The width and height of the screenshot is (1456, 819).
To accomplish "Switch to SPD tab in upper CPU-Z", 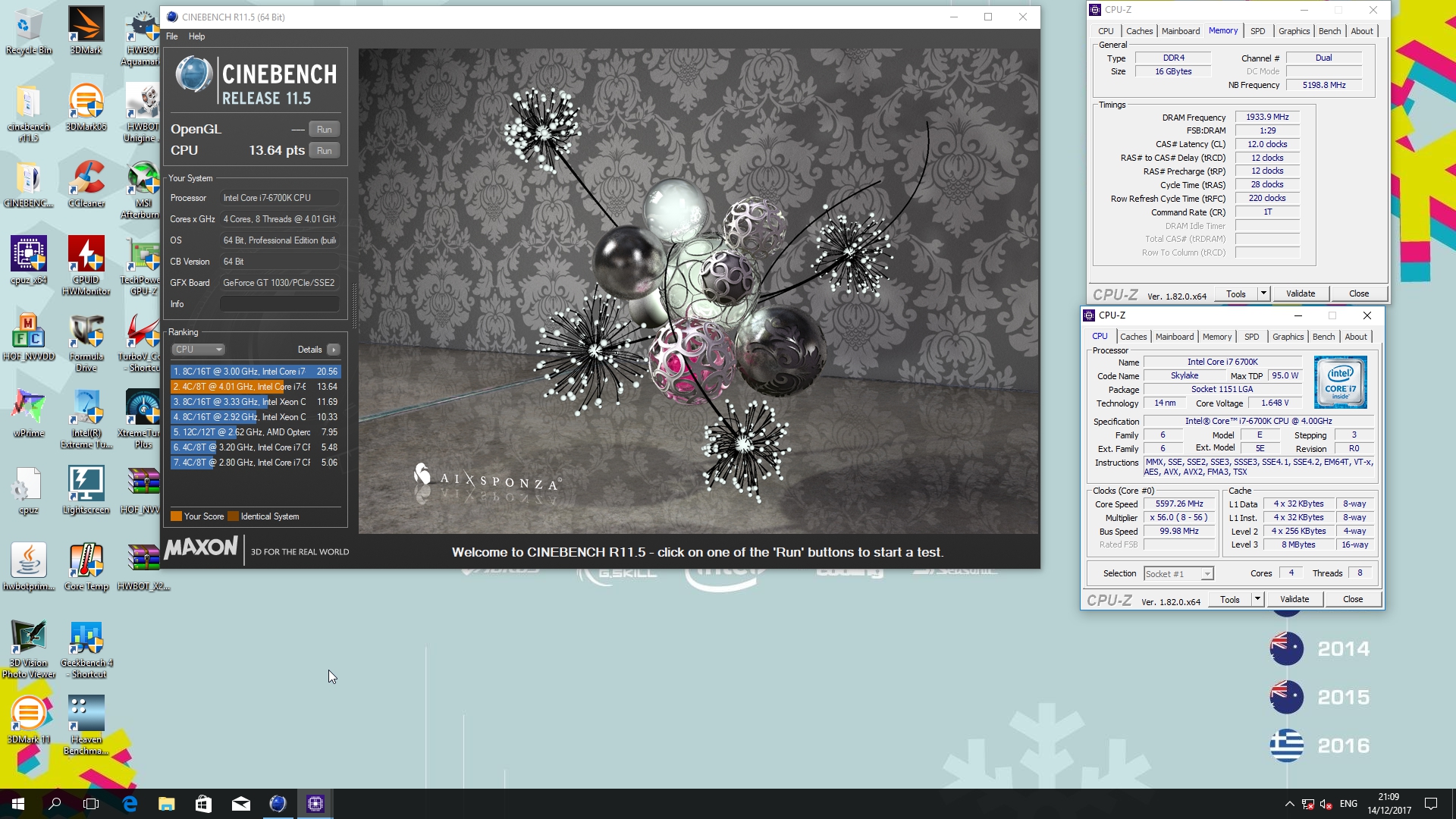I will [x=1257, y=31].
